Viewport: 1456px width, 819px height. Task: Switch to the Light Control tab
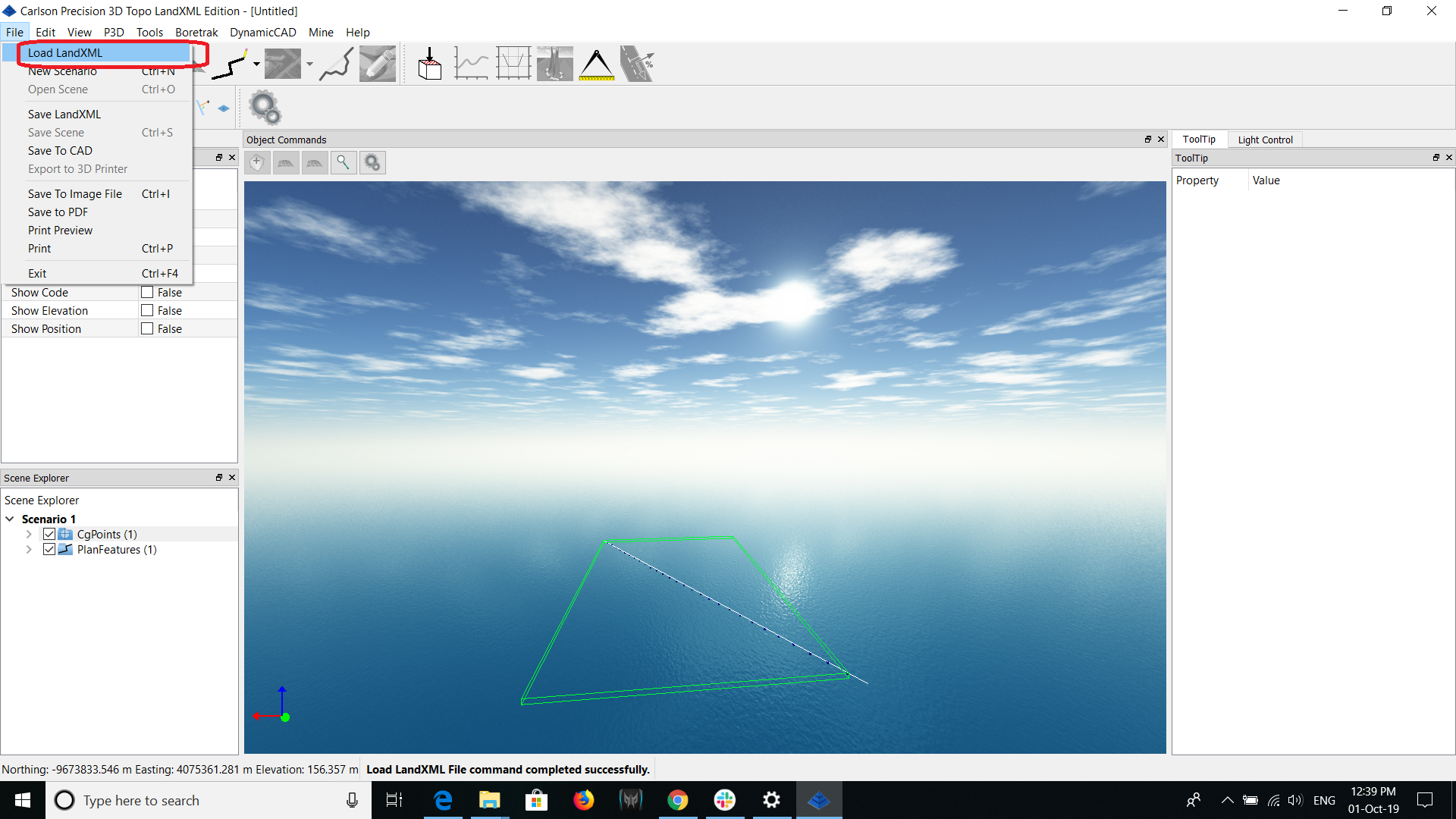click(1265, 140)
